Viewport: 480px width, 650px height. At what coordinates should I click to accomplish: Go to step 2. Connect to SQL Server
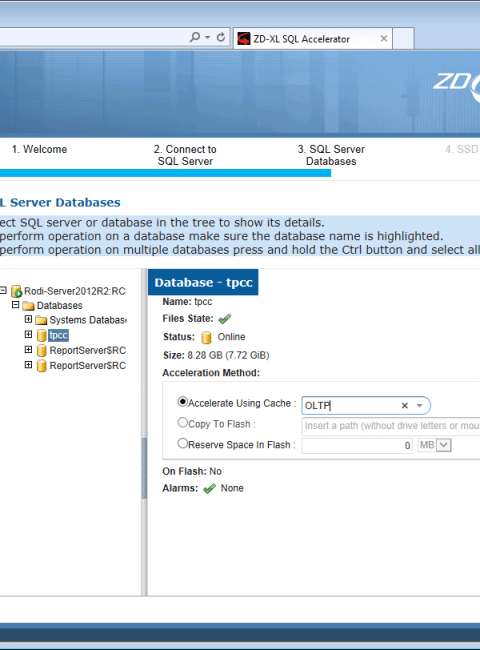[185, 155]
